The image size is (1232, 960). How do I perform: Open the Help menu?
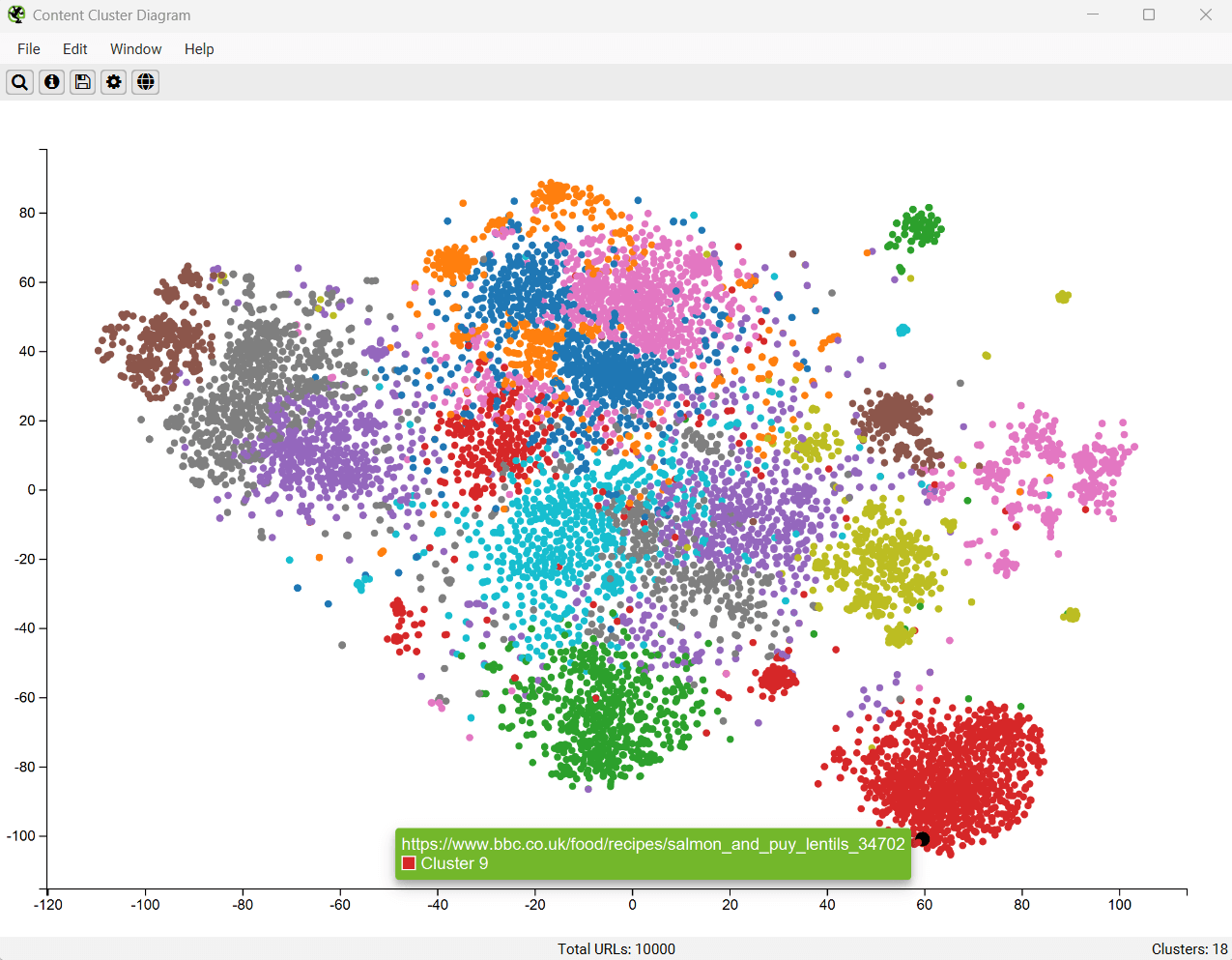199,48
